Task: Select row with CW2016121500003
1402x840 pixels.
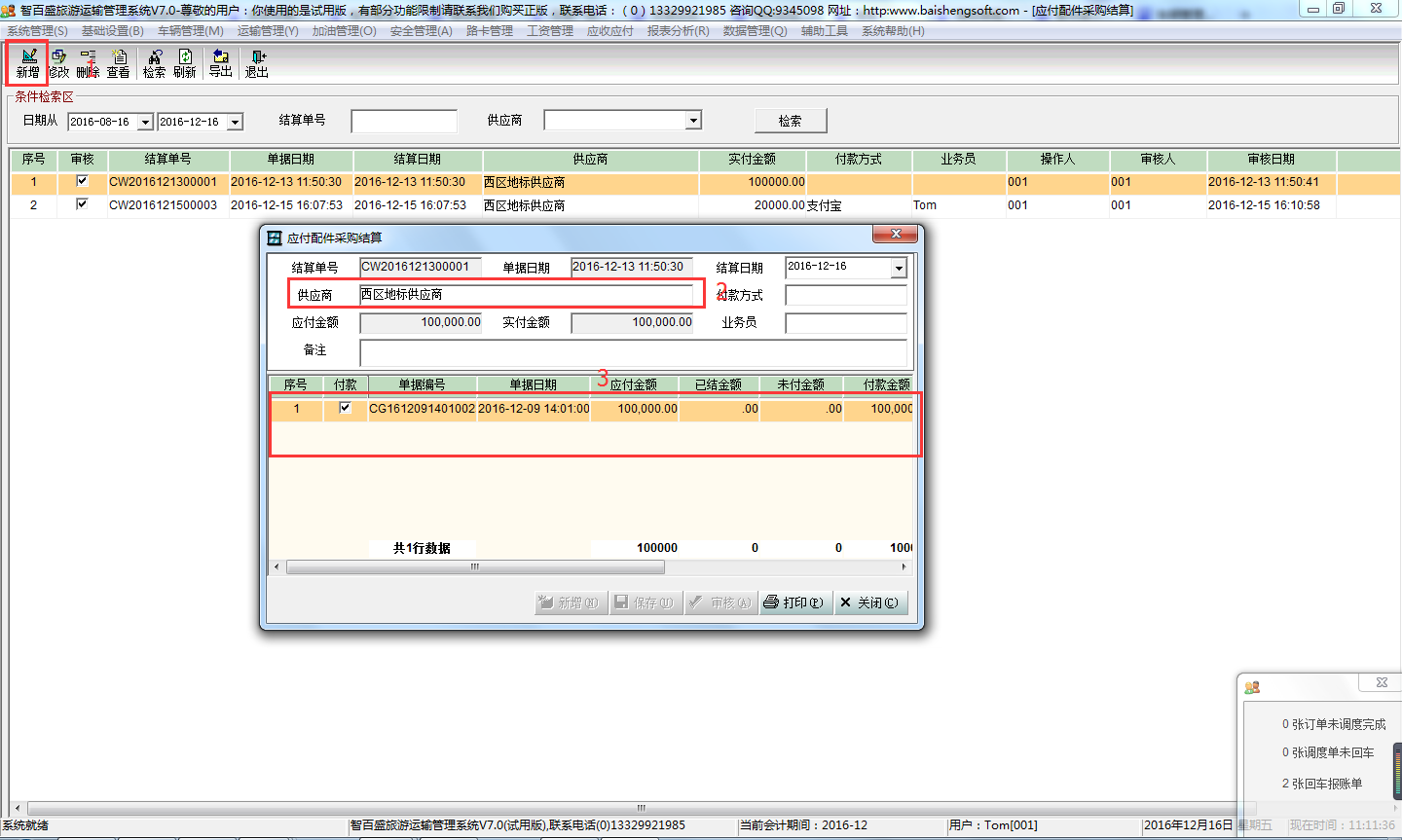Action: click(x=706, y=205)
